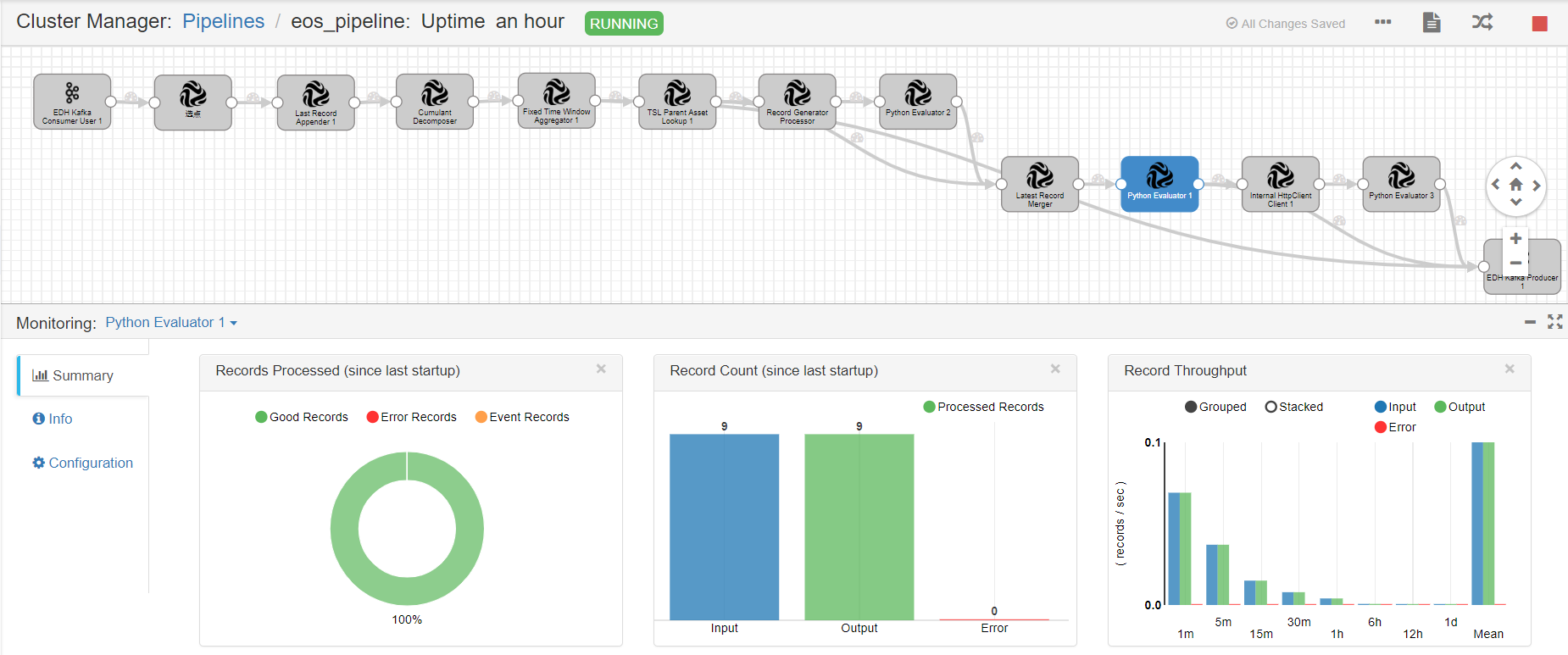Select the Record Generator Processor stage
The height and width of the screenshot is (655, 1568).
pyautogui.click(x=798, y=102)
